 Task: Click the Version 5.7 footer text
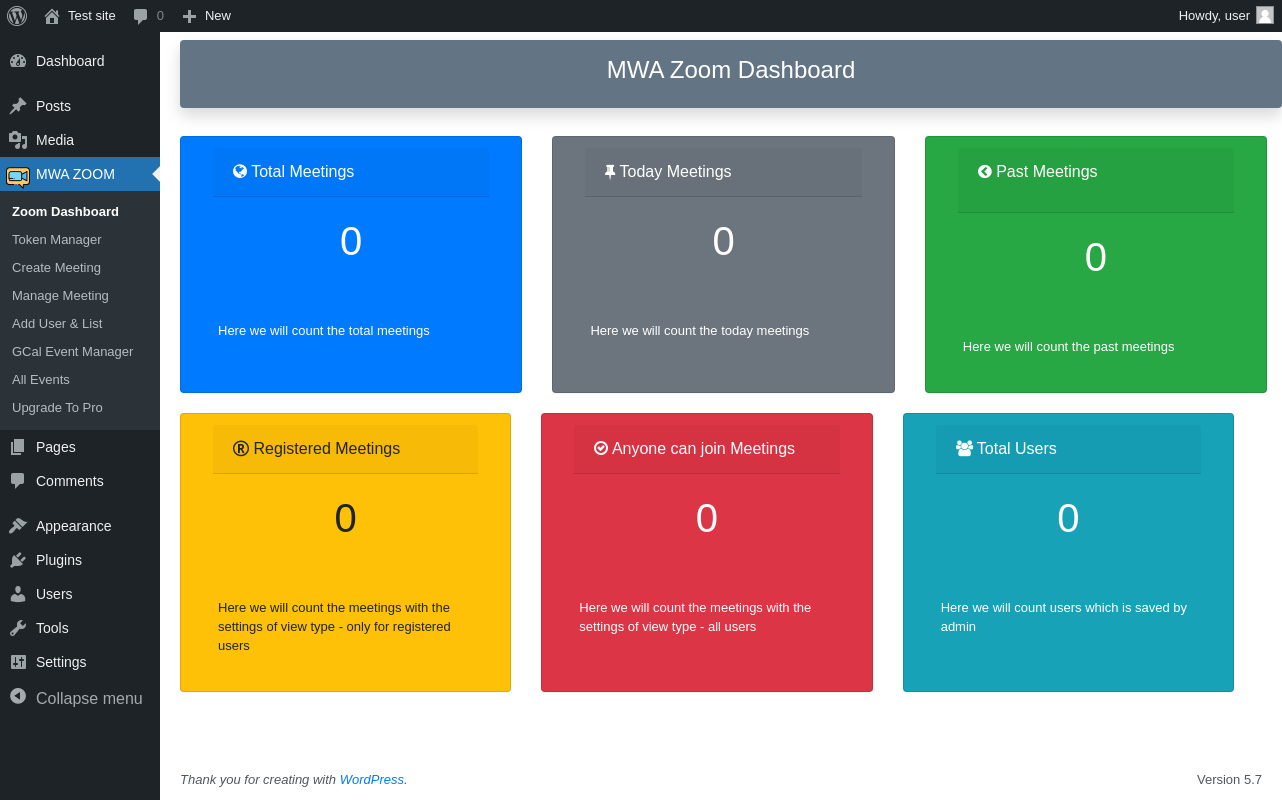click(x=1229, y=780)
